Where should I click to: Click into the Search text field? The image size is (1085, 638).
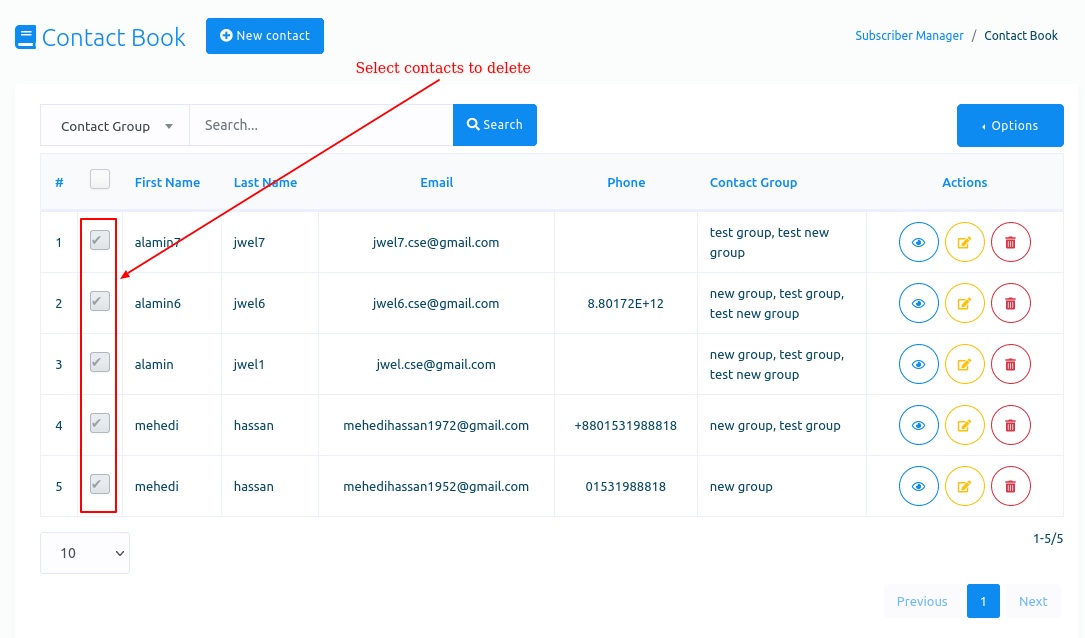pyautogui.click(x=320, y=126)
